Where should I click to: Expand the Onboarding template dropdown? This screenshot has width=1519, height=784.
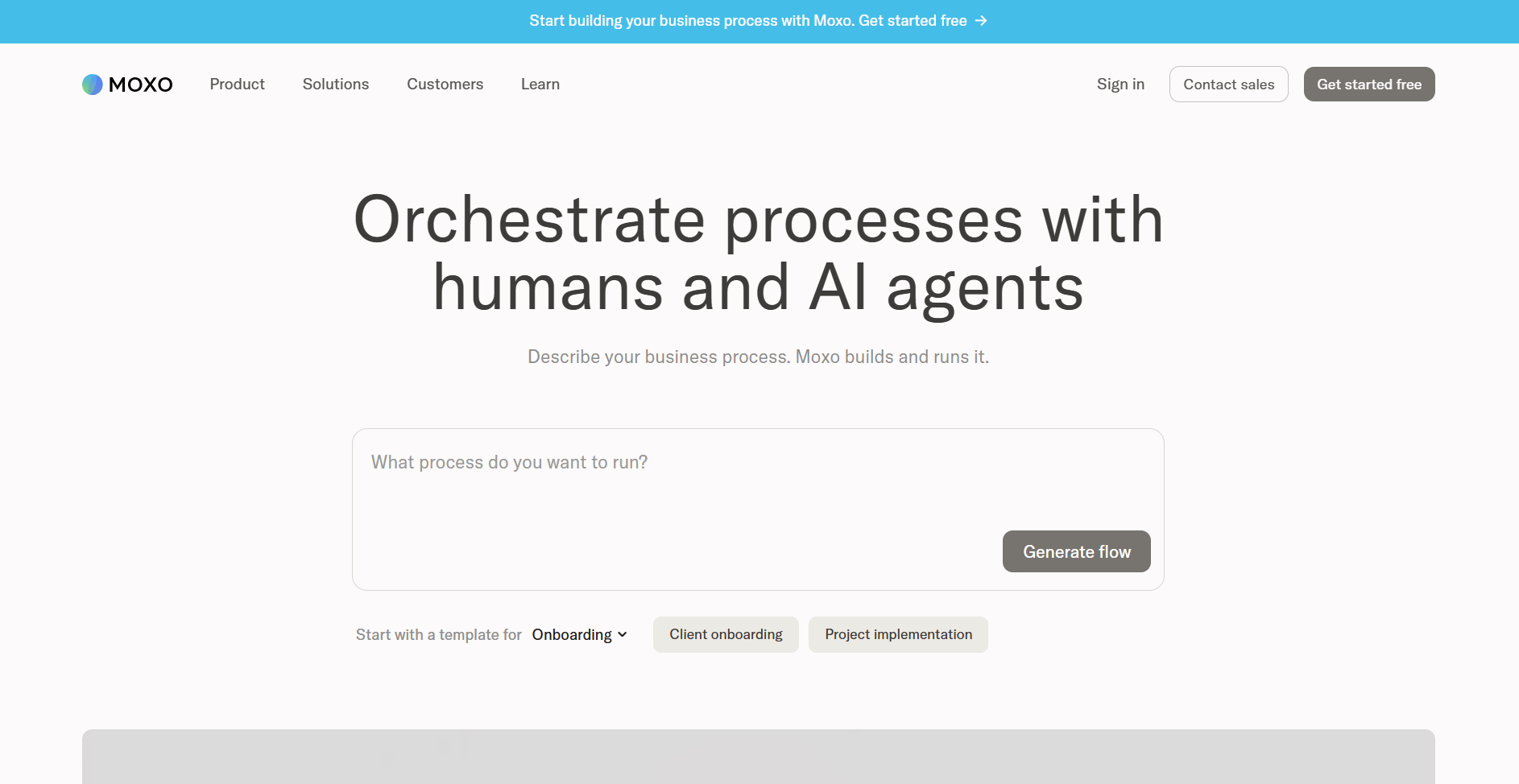(580, 635)
